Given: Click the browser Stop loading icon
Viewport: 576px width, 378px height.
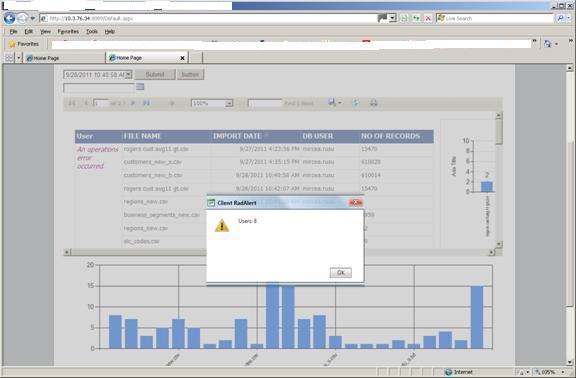Looking at the screenshot, I should coord(428,18).
